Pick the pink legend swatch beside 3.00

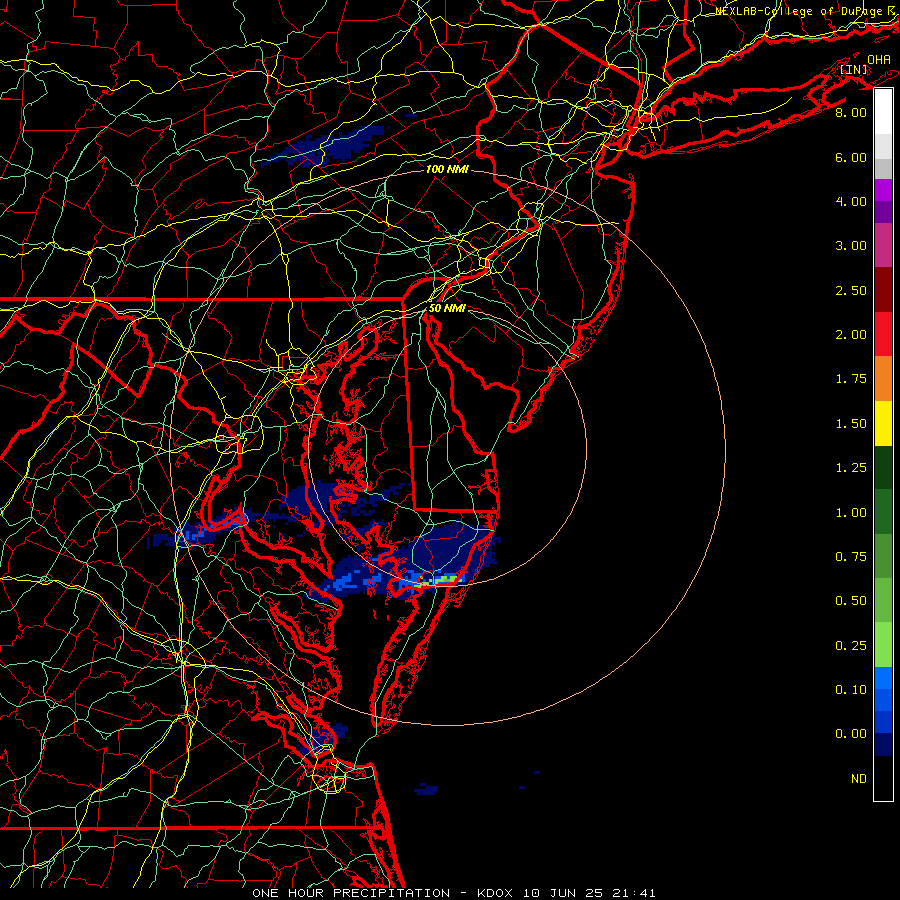point(883,245)
